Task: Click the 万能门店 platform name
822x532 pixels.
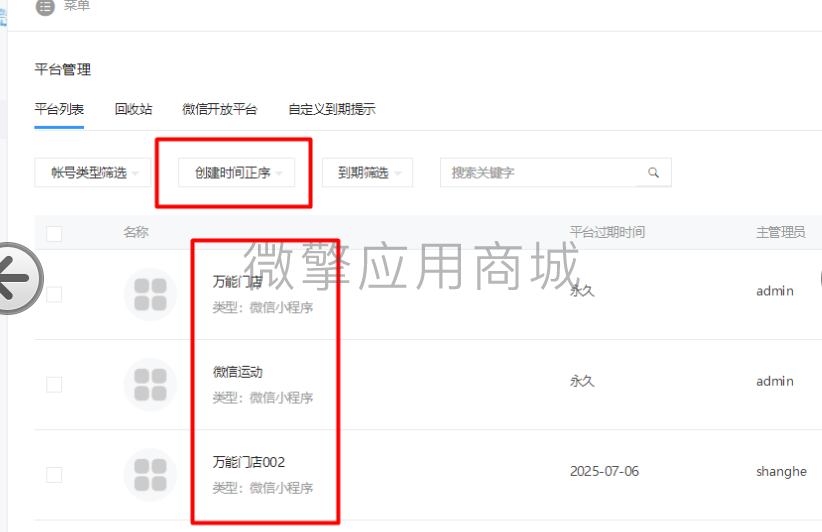Action: tap(237, 281)
